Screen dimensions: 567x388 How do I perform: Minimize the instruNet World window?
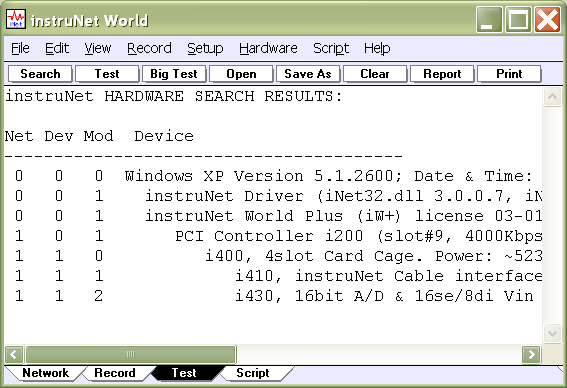click(x=489, y=19)
